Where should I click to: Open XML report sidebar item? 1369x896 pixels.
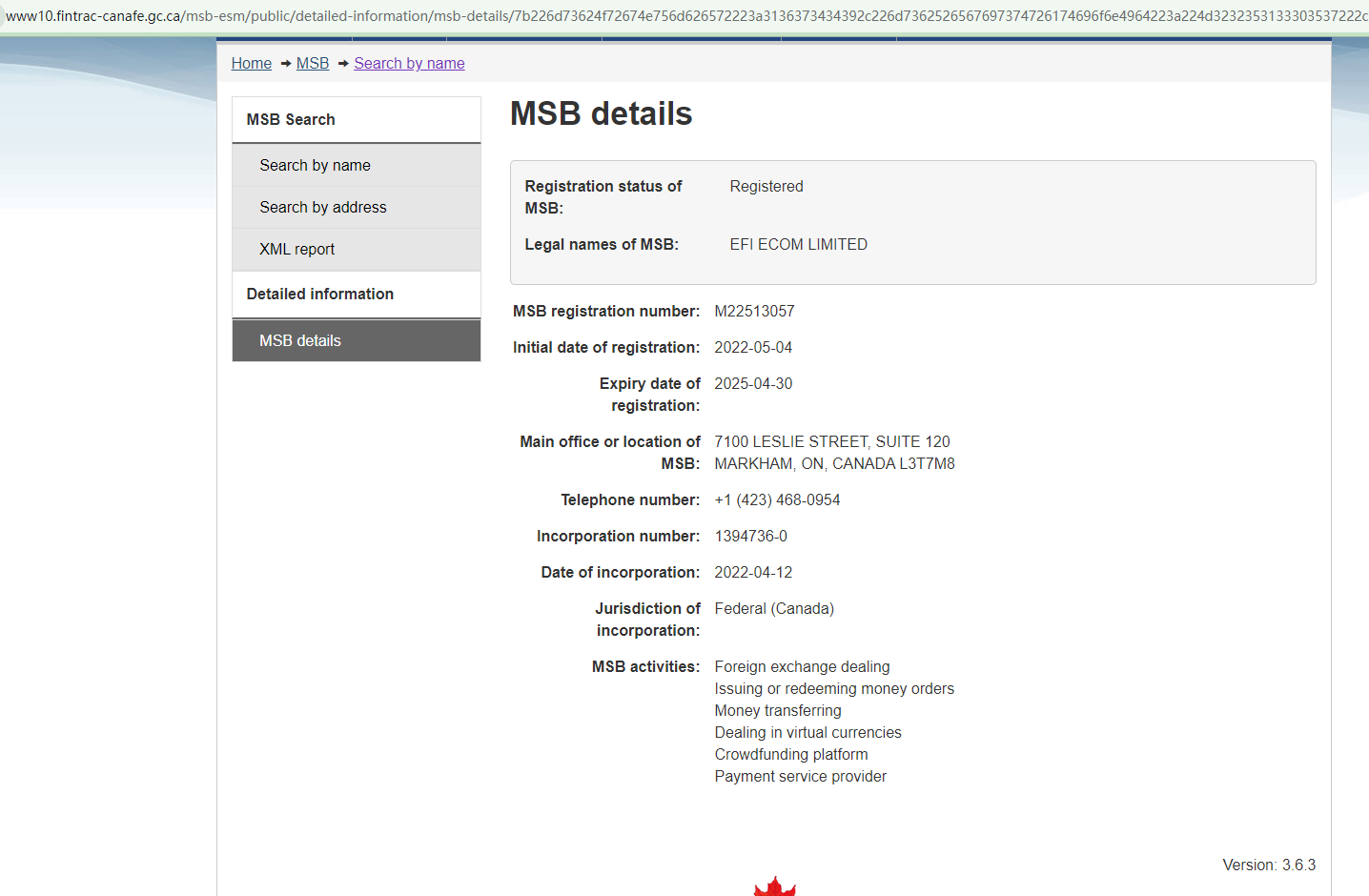click(357, 249)
